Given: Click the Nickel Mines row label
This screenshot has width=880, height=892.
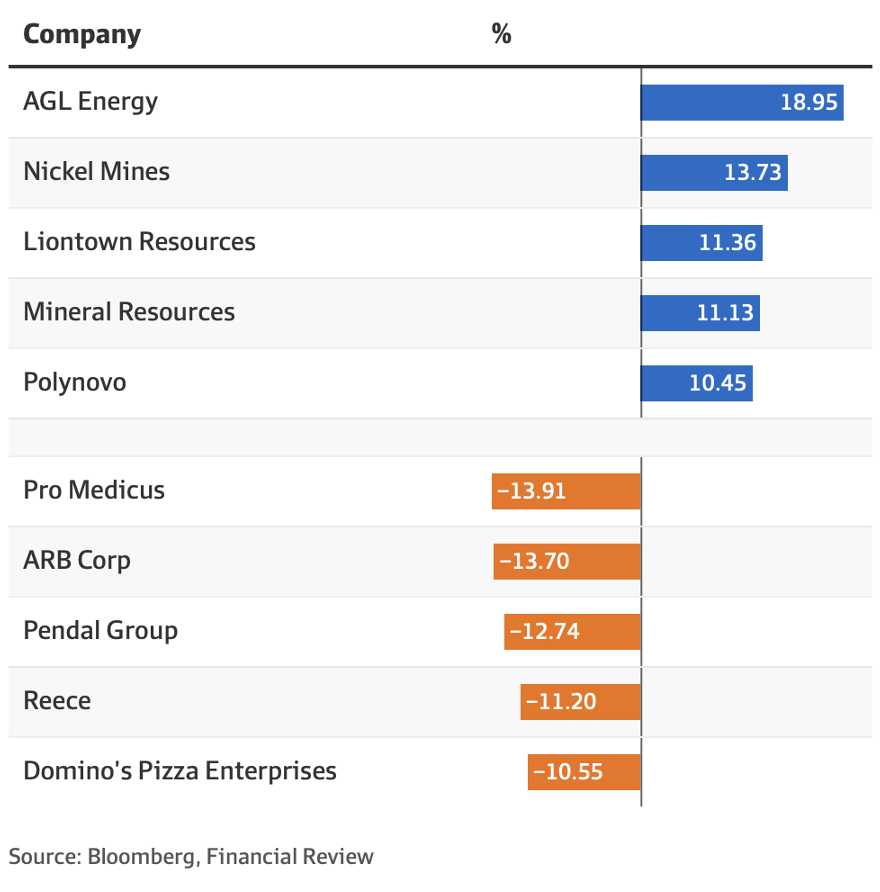Looking at the screenshot, I should pyautogui.click(x=96, y=171).
